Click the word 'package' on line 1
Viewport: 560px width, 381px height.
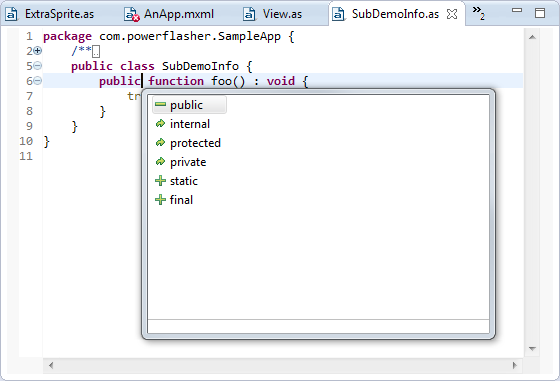(67, 36)
